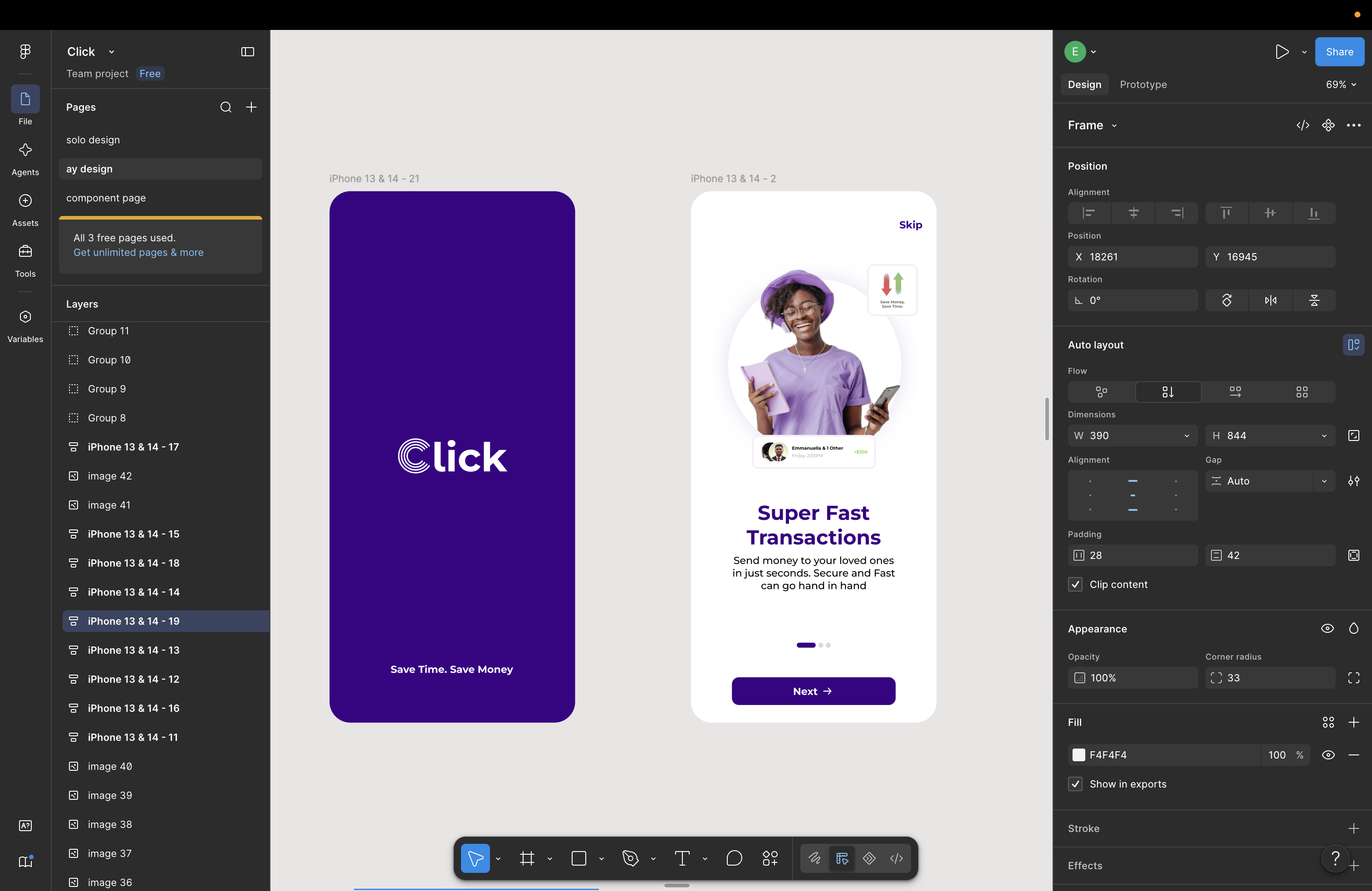Switch to the Design tab
The height and width of the screenshot is (891, 1372).
coord(1084,85)
